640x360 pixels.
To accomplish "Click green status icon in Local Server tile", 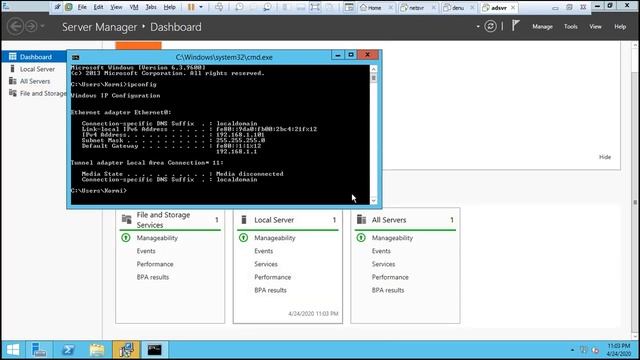I will pyautogui.click(x=243, y=237).
